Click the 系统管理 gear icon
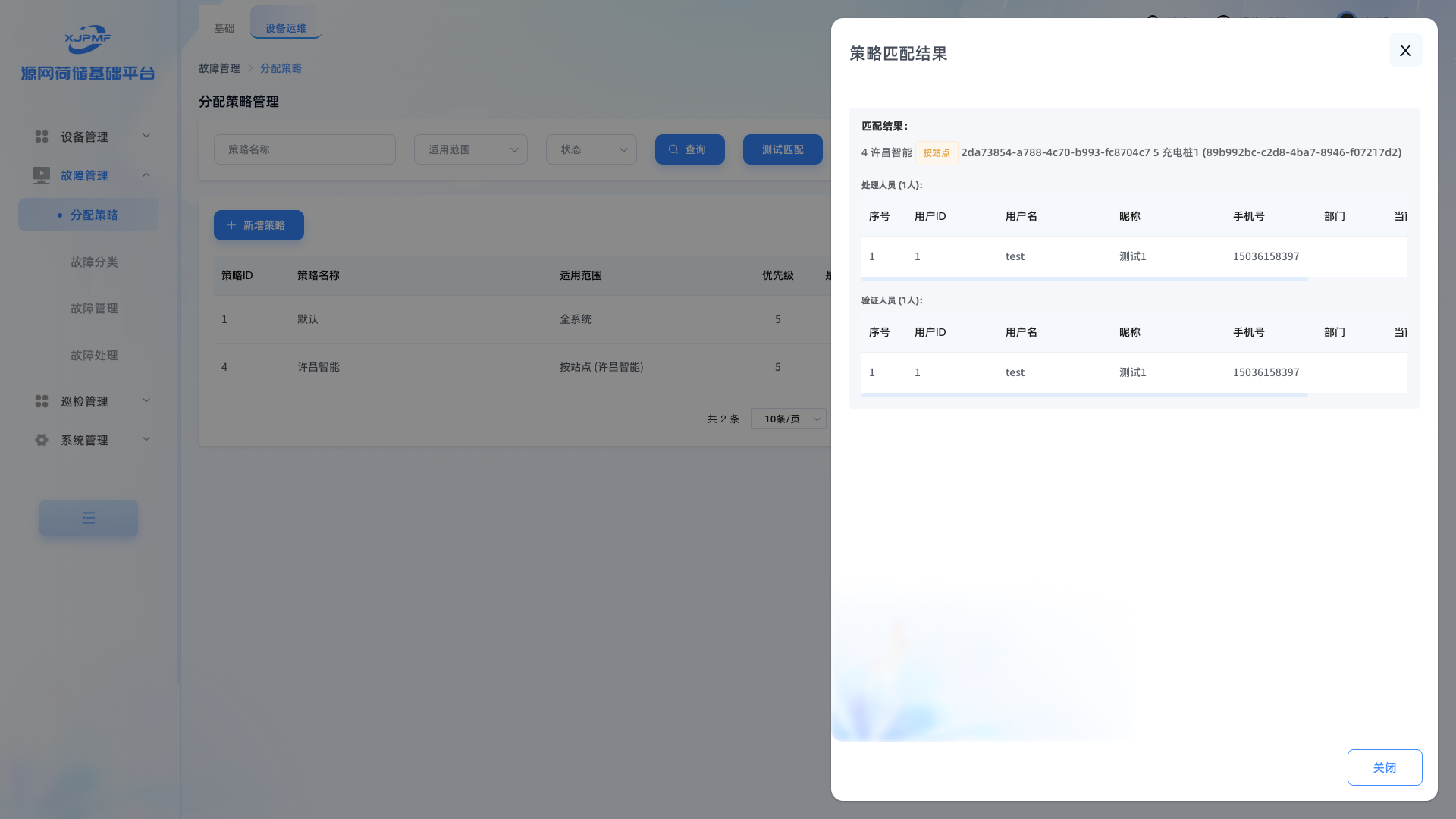This screenshot has height=819, width=1456. click(x=42, y=440)
